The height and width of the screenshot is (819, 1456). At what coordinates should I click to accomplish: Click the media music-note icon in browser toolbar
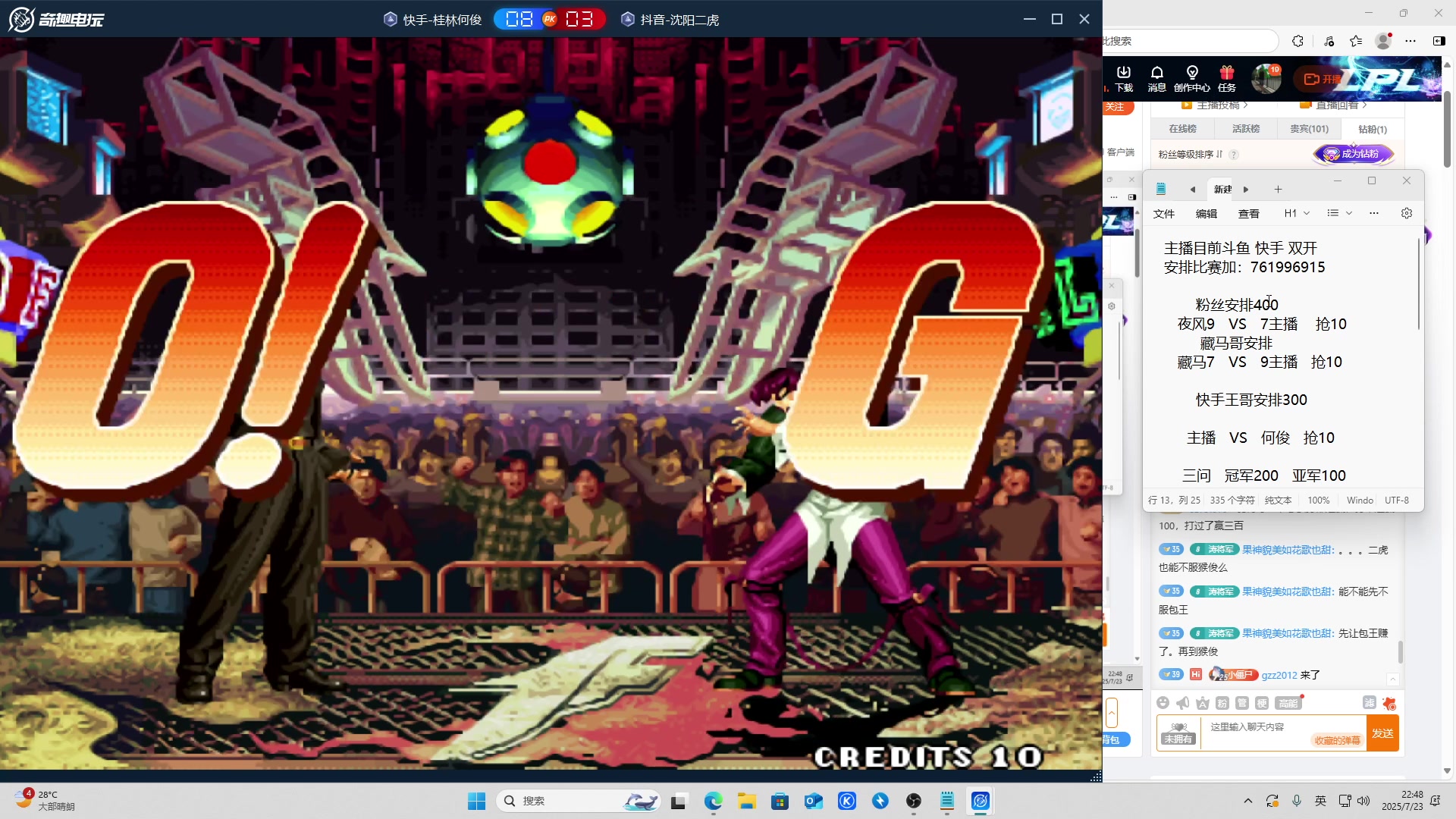click(1329, 41)
